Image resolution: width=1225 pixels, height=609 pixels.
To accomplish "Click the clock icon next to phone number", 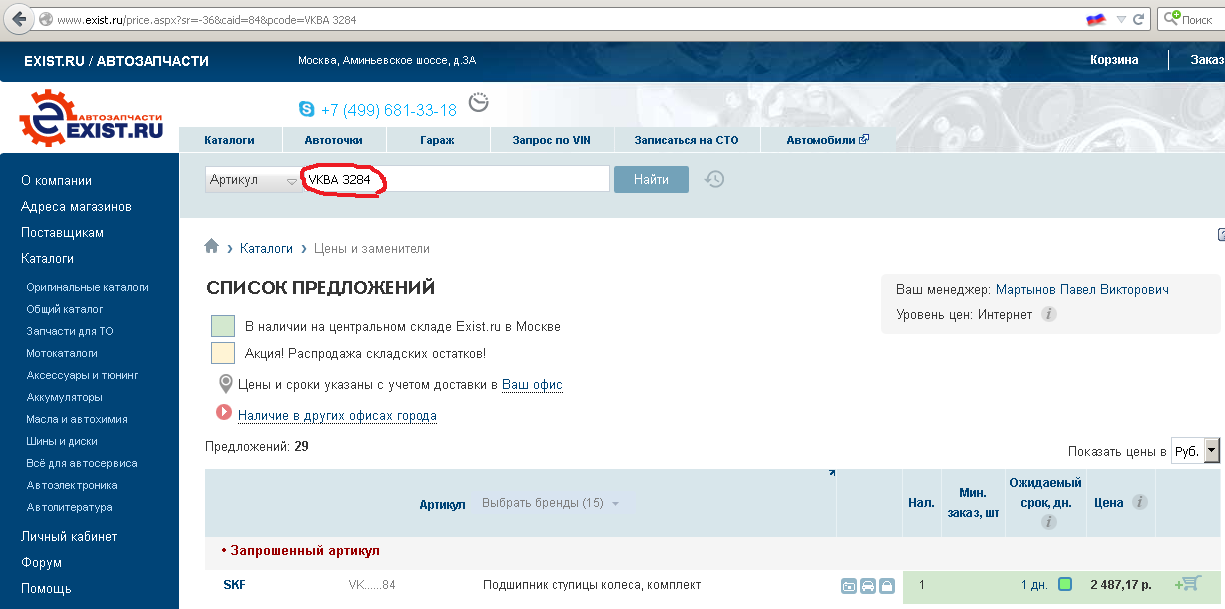I will point(478,104).
